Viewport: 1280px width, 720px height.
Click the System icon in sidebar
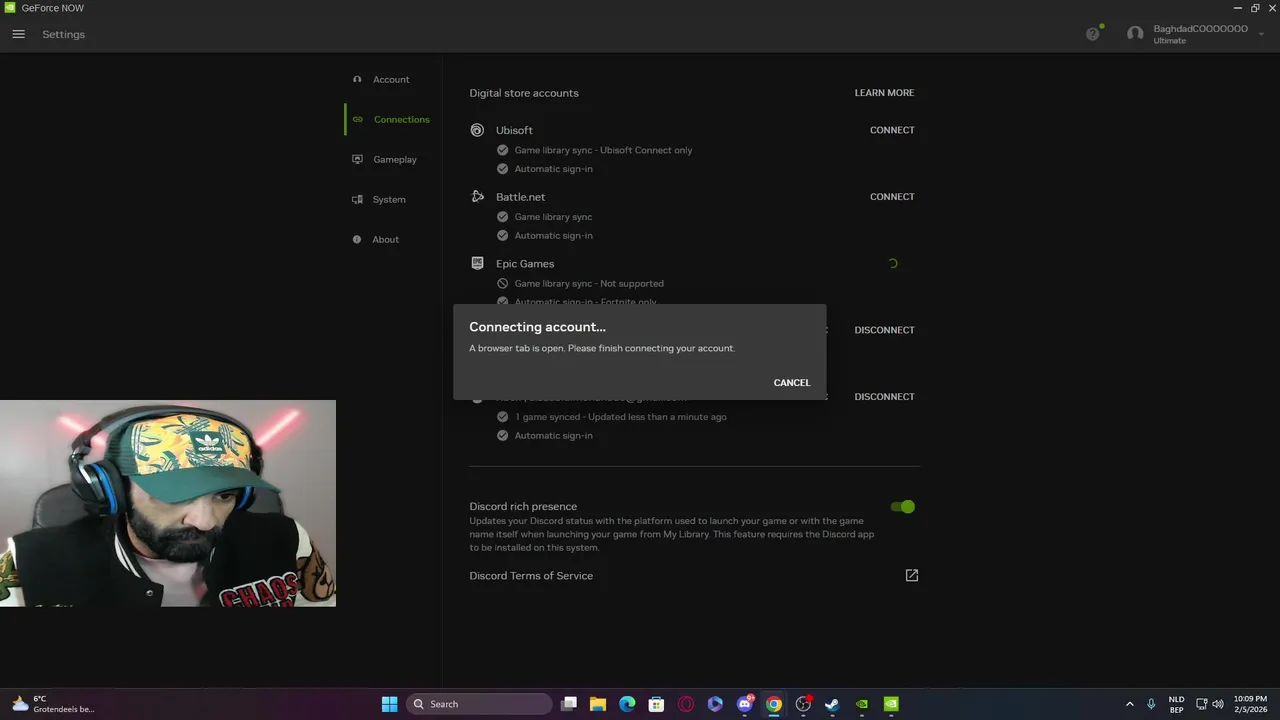tap(357, 199)
